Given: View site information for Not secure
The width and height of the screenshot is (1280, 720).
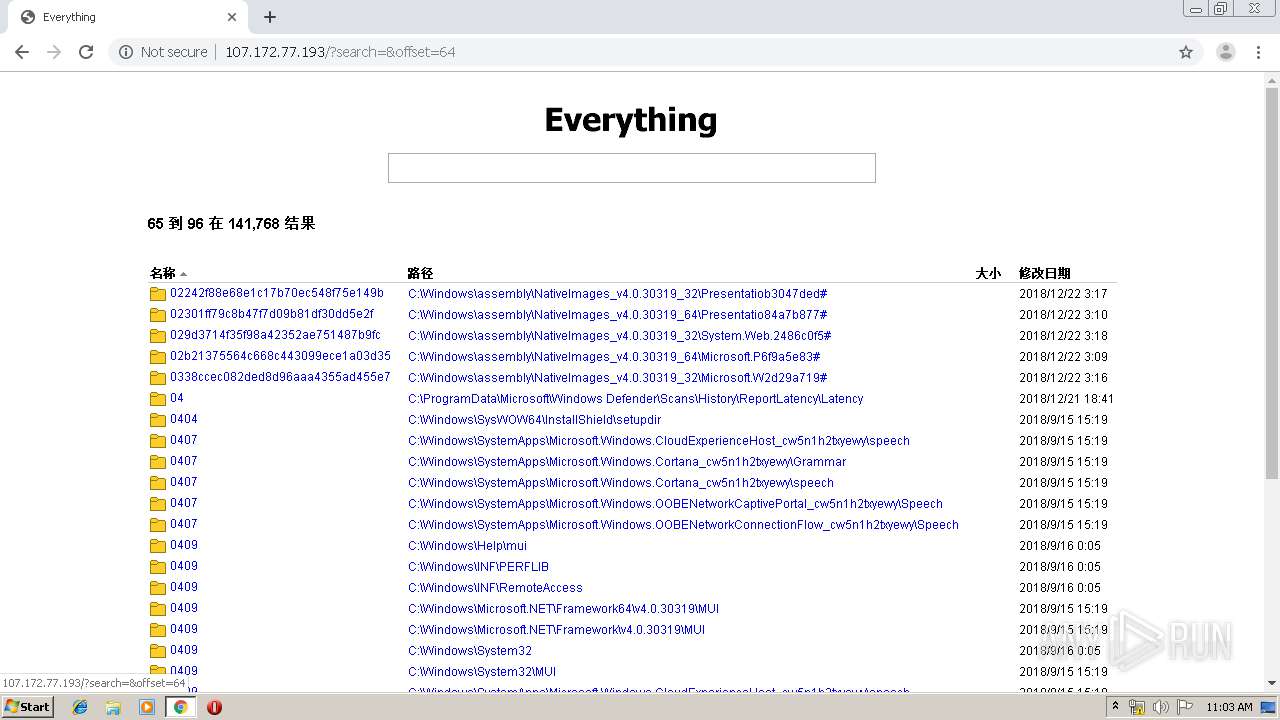Looking at the screenshot, I should (x=163, y=52).
